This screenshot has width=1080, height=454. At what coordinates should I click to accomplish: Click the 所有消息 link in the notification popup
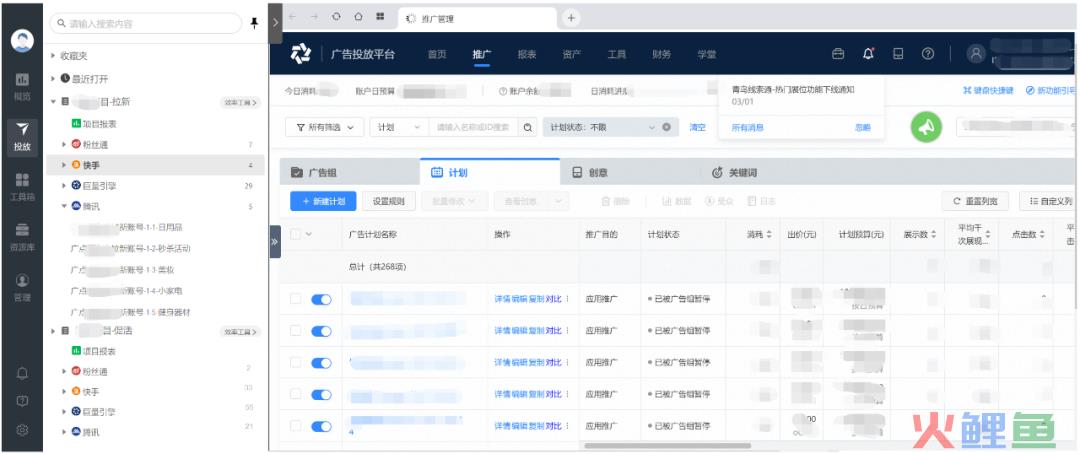coord(747,127)
